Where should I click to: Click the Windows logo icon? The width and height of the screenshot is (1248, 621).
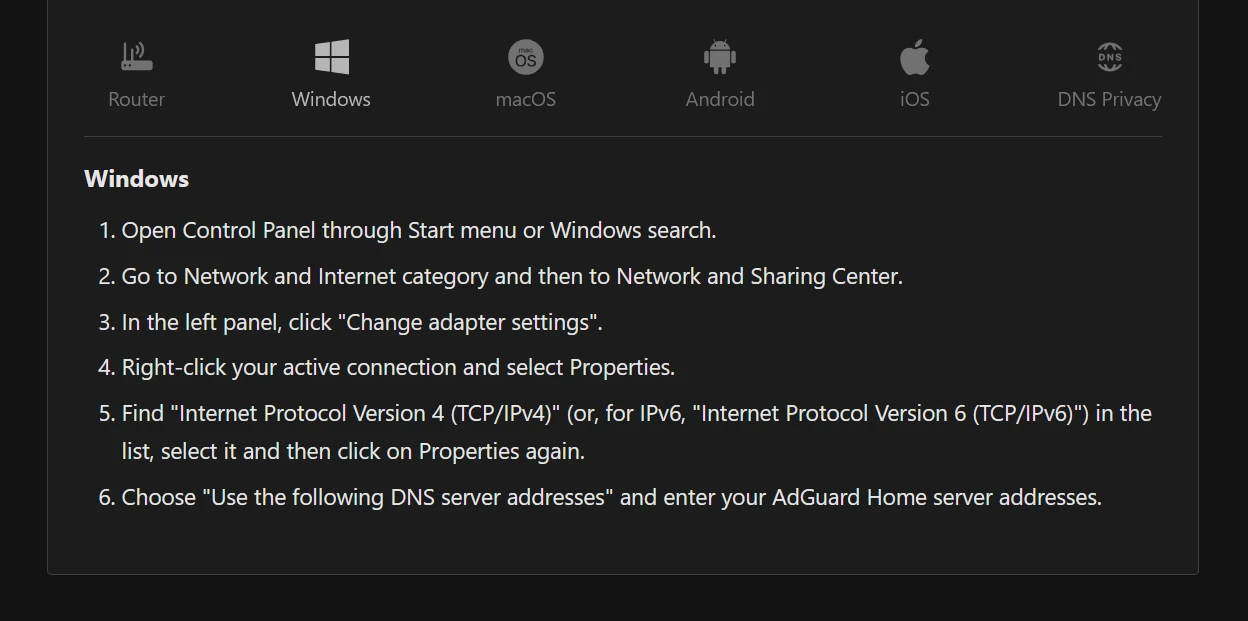point(331,55)
